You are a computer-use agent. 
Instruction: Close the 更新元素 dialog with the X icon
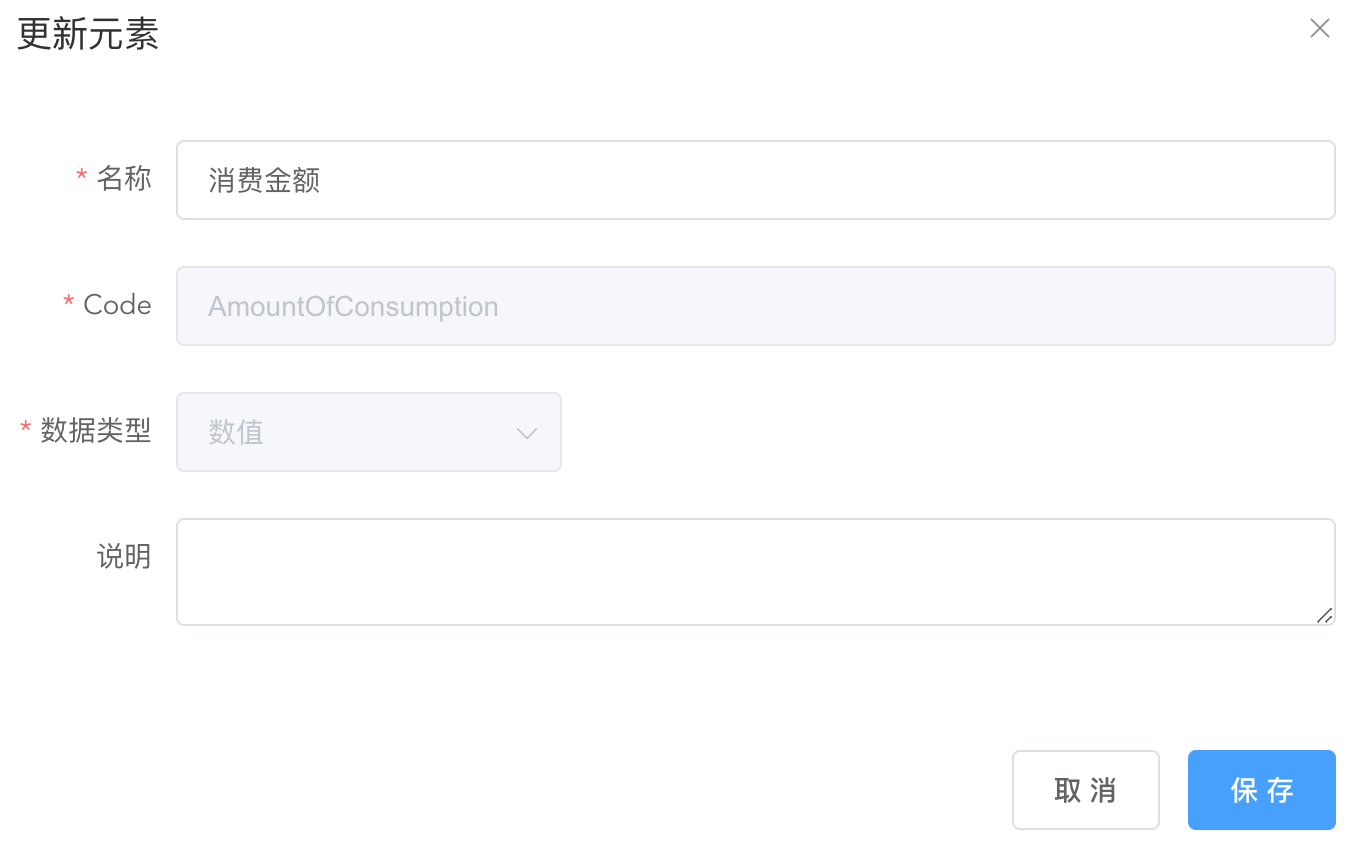1319,28
